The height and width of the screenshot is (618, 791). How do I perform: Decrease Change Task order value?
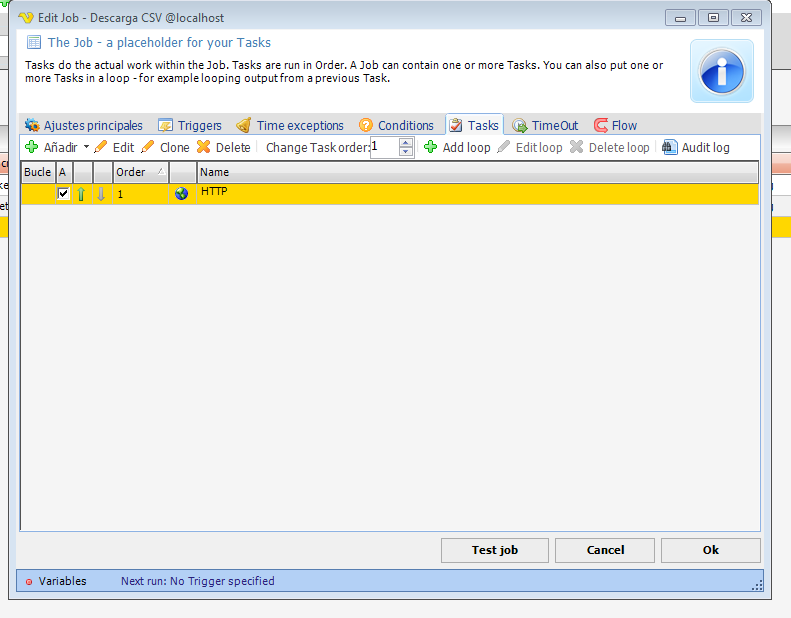pos(405,152)
